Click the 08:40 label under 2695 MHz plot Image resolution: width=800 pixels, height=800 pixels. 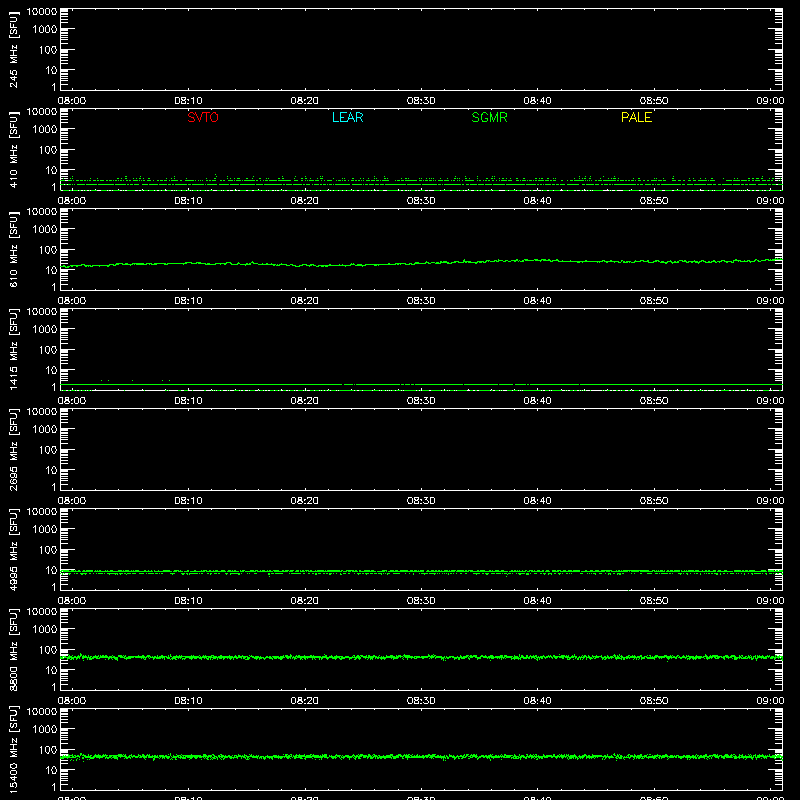tap(537, 501)
